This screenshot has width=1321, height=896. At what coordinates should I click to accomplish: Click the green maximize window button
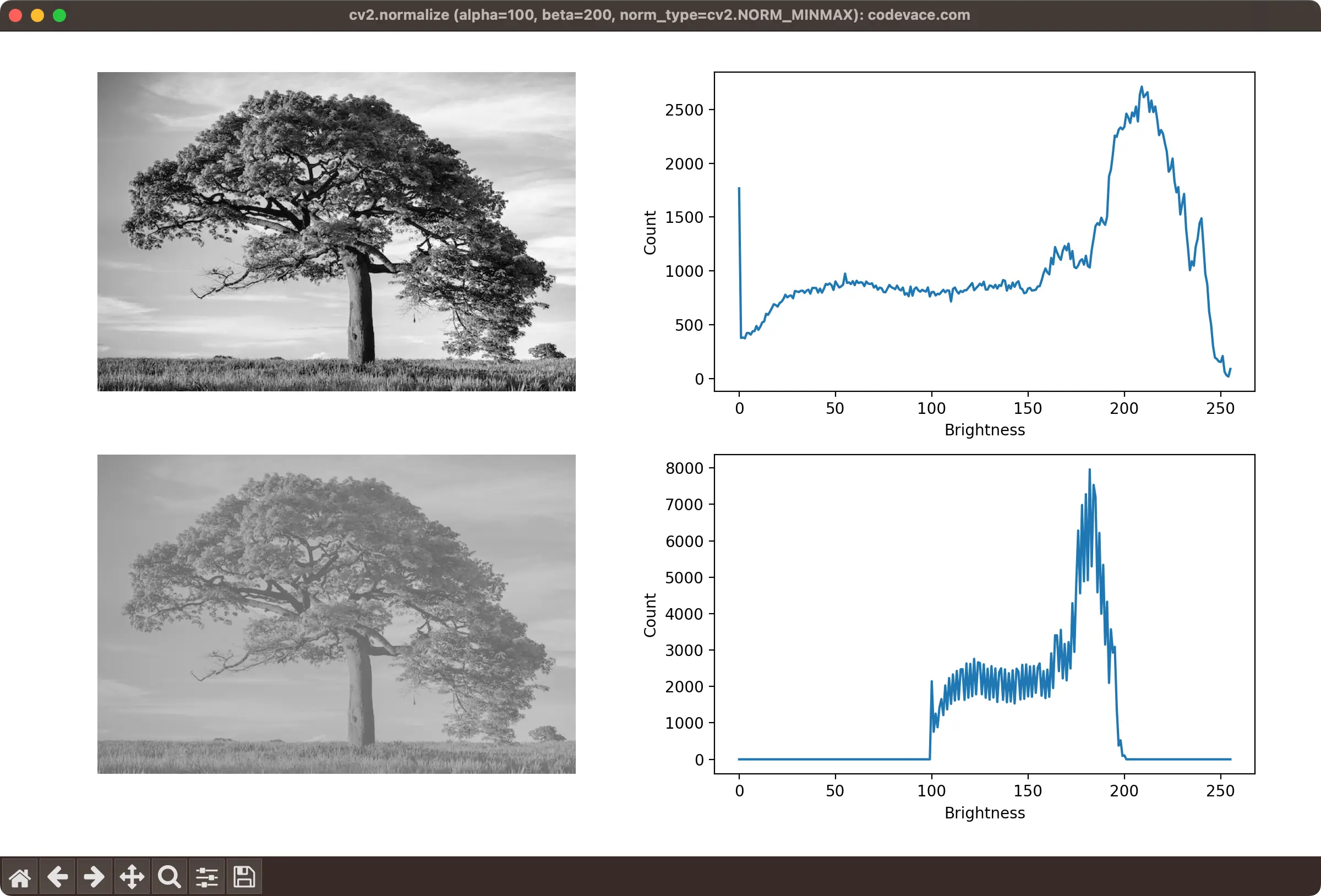click(x=59, y=15)
